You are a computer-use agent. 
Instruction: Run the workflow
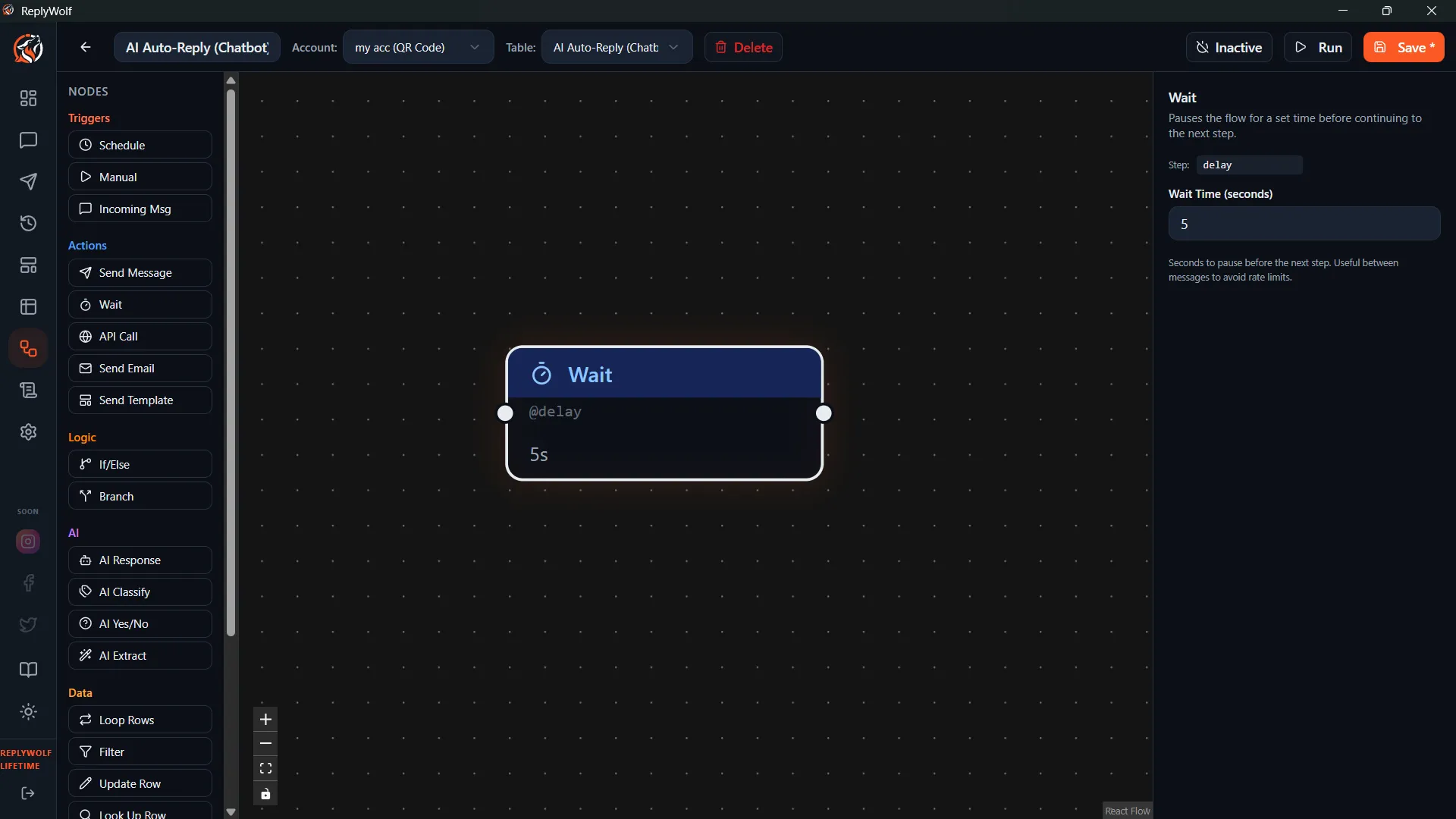(x=1318, y=47)
